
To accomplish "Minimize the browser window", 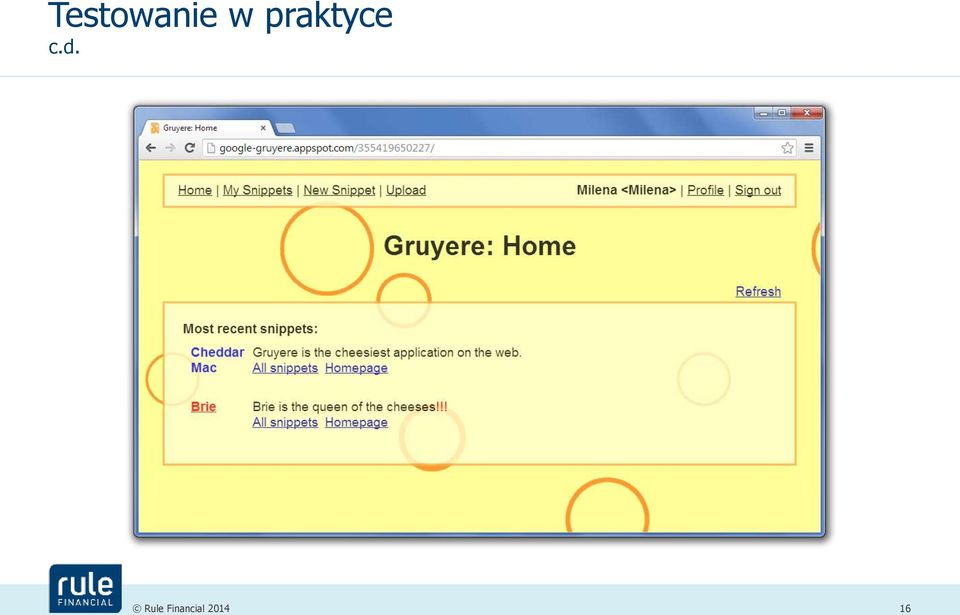I will tap(763, 113).
